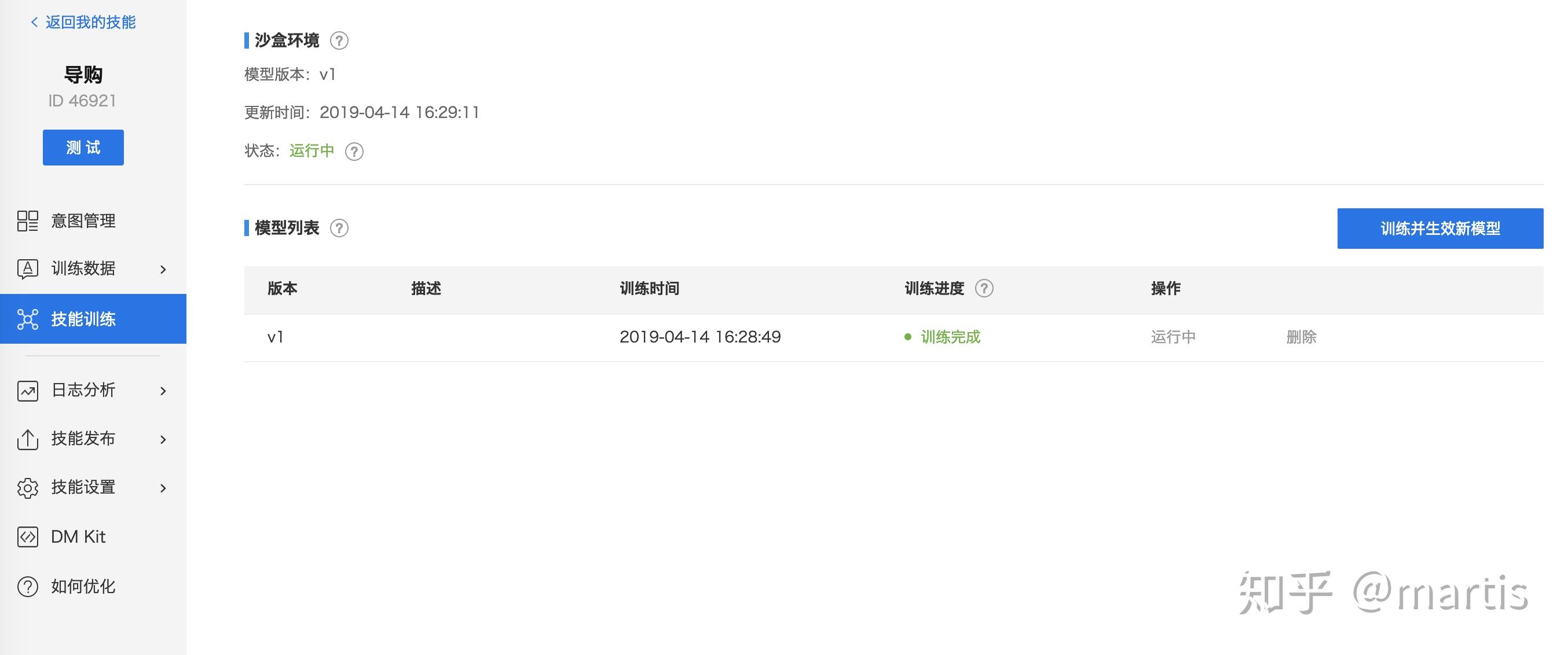Click help icon beside 训练进度 column
This screenshot has width=1568, height=655.
click(984, 288)
